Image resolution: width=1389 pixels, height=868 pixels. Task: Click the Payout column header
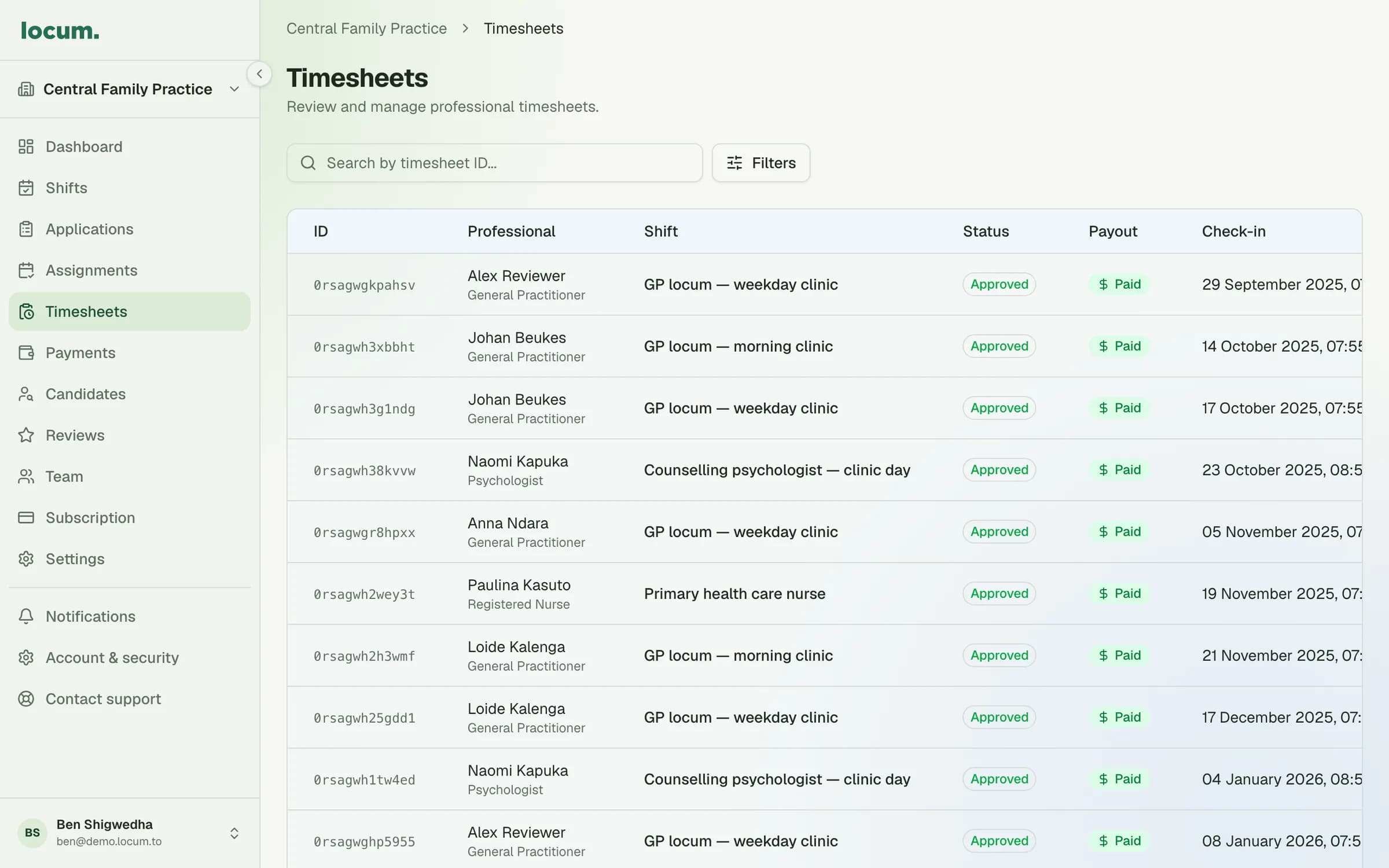click(x=1112, y=231)
